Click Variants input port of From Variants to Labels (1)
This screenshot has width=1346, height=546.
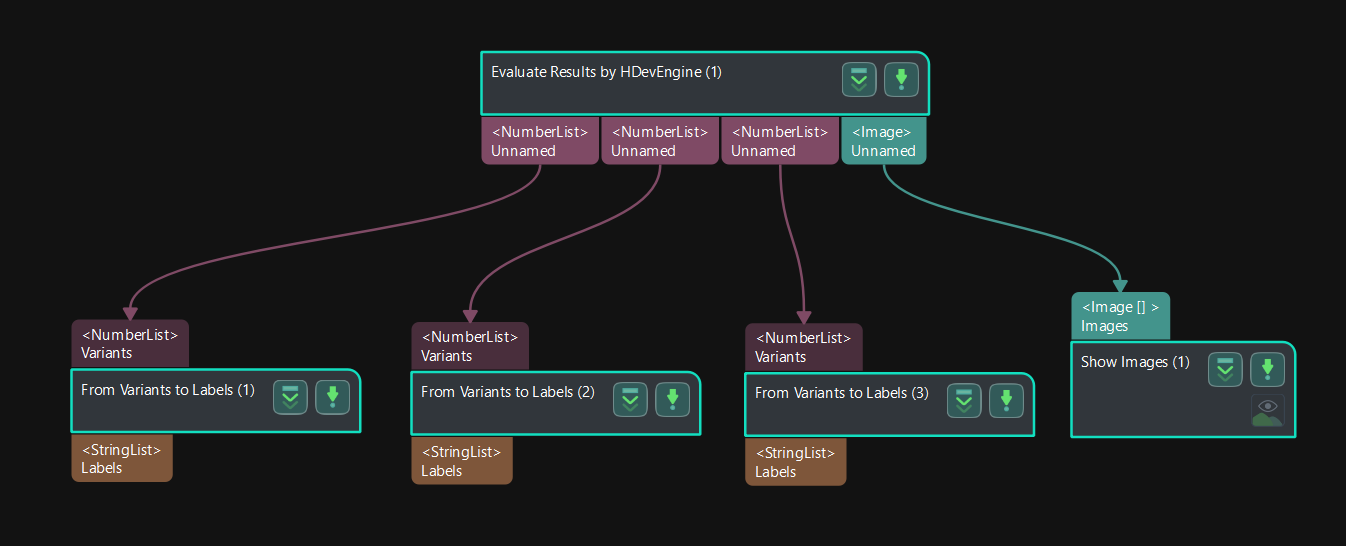point(130,343)
